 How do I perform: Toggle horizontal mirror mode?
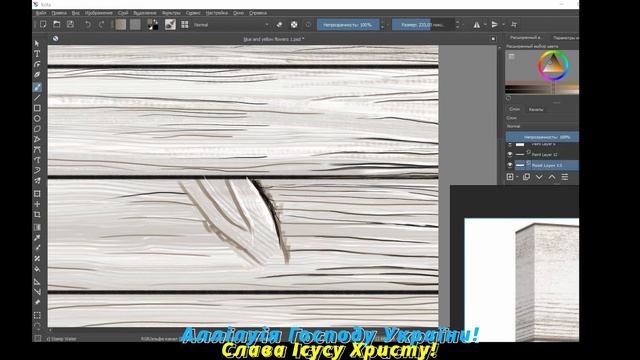476,25
